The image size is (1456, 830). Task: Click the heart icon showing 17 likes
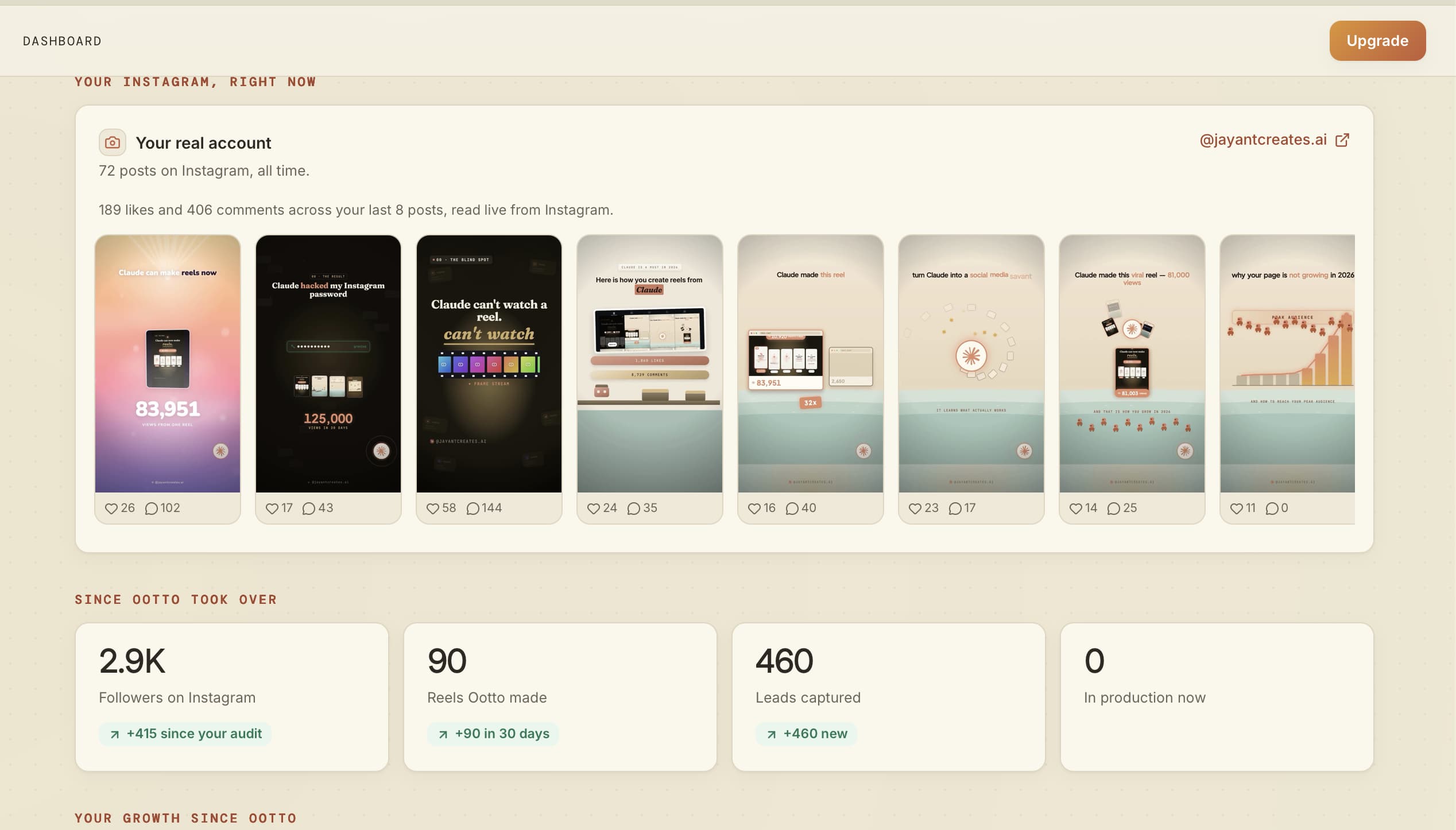(x=272, y=509)
